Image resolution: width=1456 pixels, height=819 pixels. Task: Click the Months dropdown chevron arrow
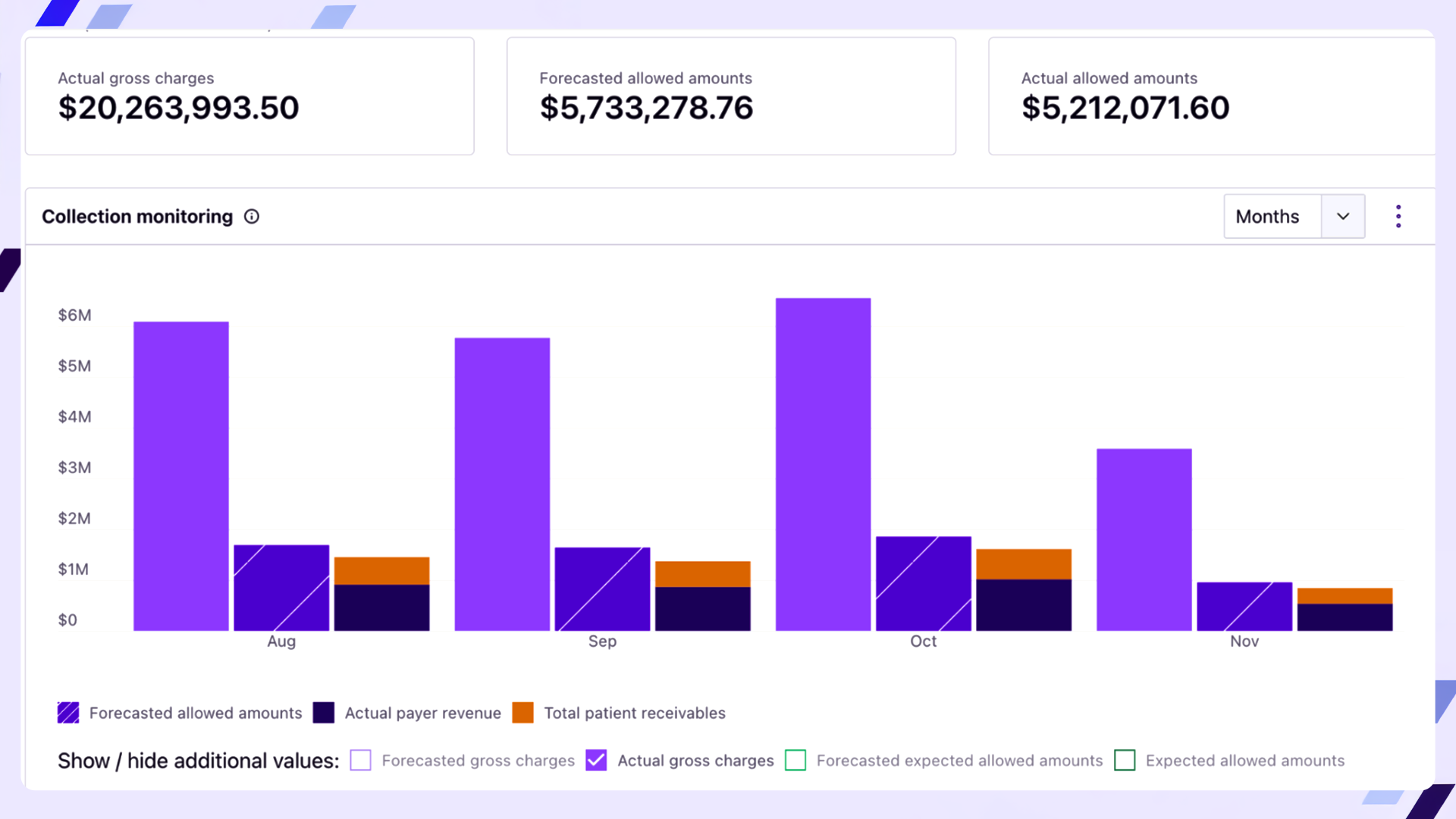tap(1342, 216)
